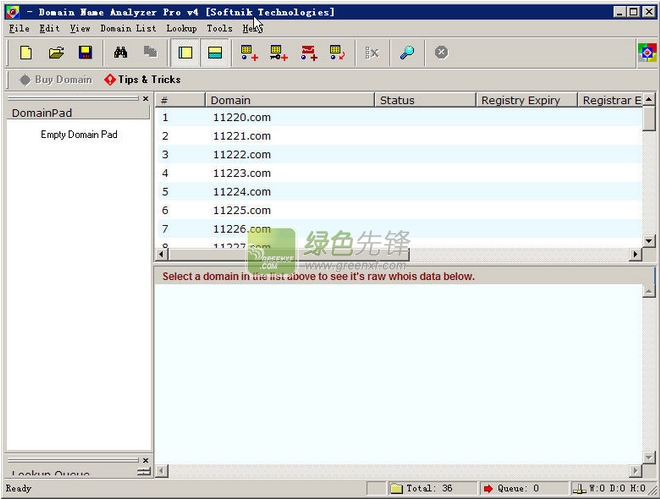Click the Queue: 0 status bar entry

(523, 488)
